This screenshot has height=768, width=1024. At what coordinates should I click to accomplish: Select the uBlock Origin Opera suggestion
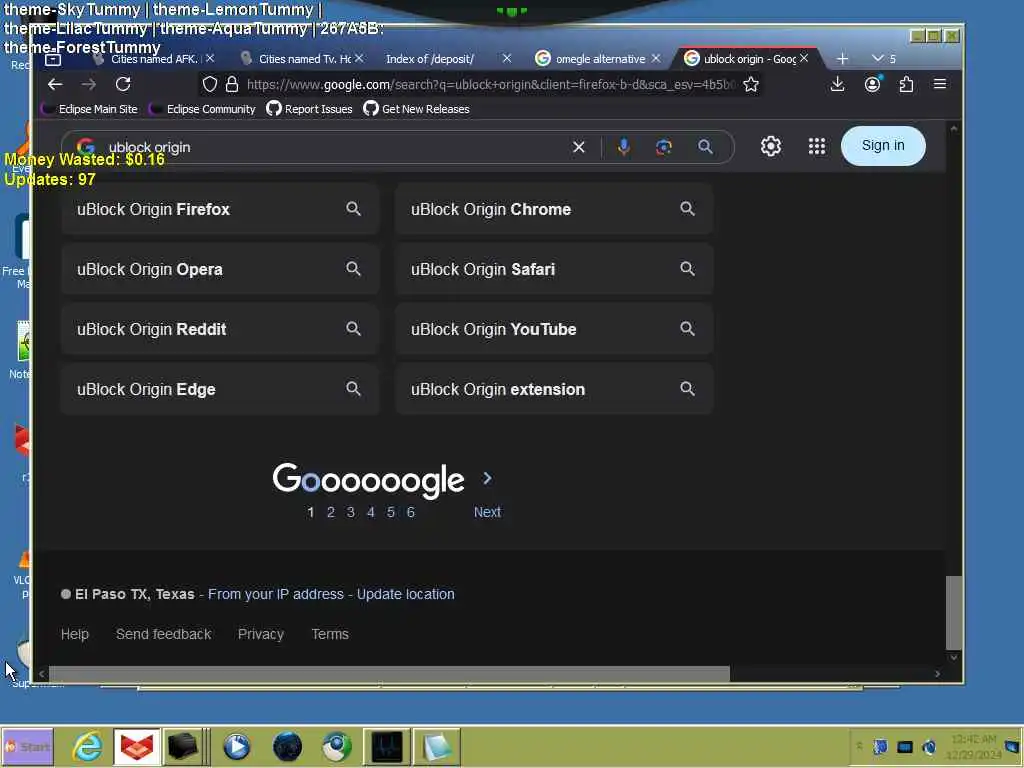(220, 269)
